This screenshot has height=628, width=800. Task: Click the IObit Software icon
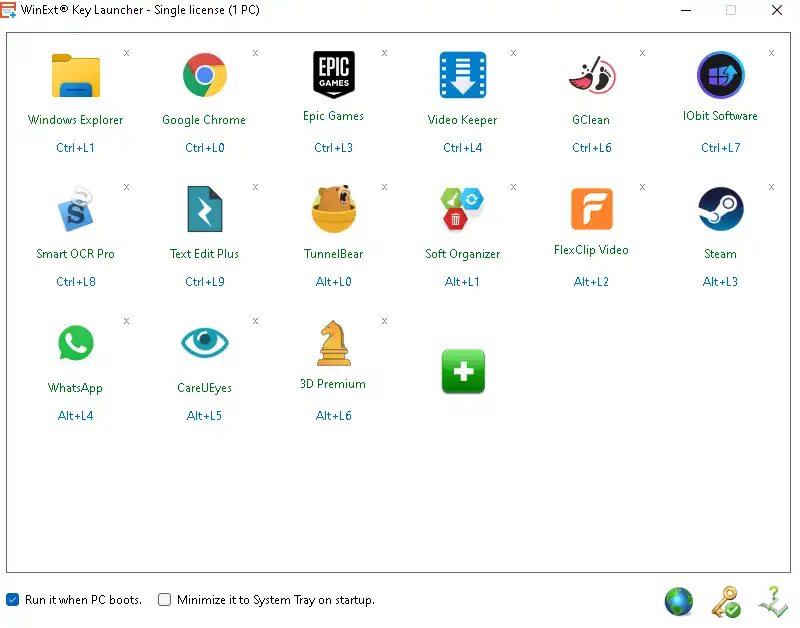[720, 75]
